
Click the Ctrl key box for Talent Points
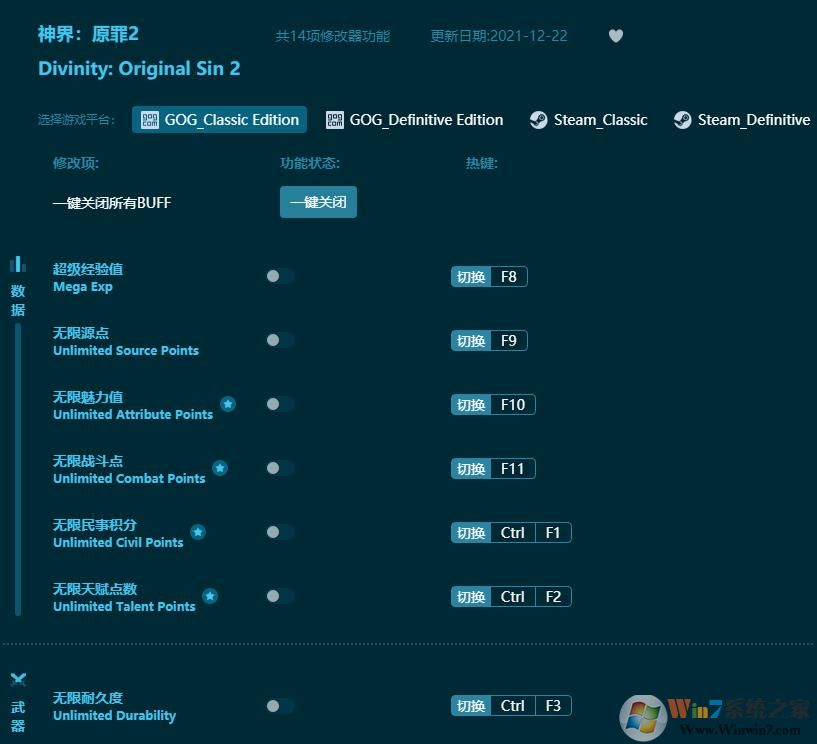pyautogui.click(x=513, y=597)
